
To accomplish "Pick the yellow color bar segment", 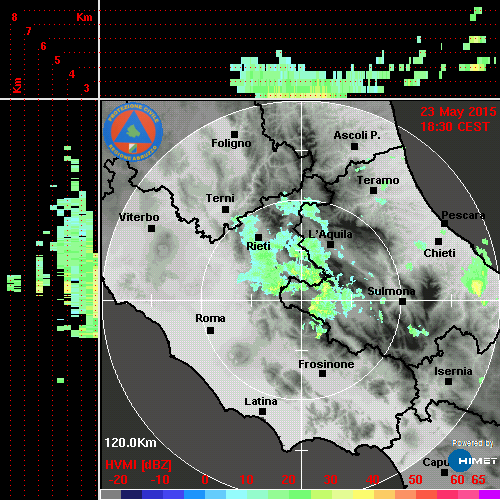I will click(x=363, y=494).
